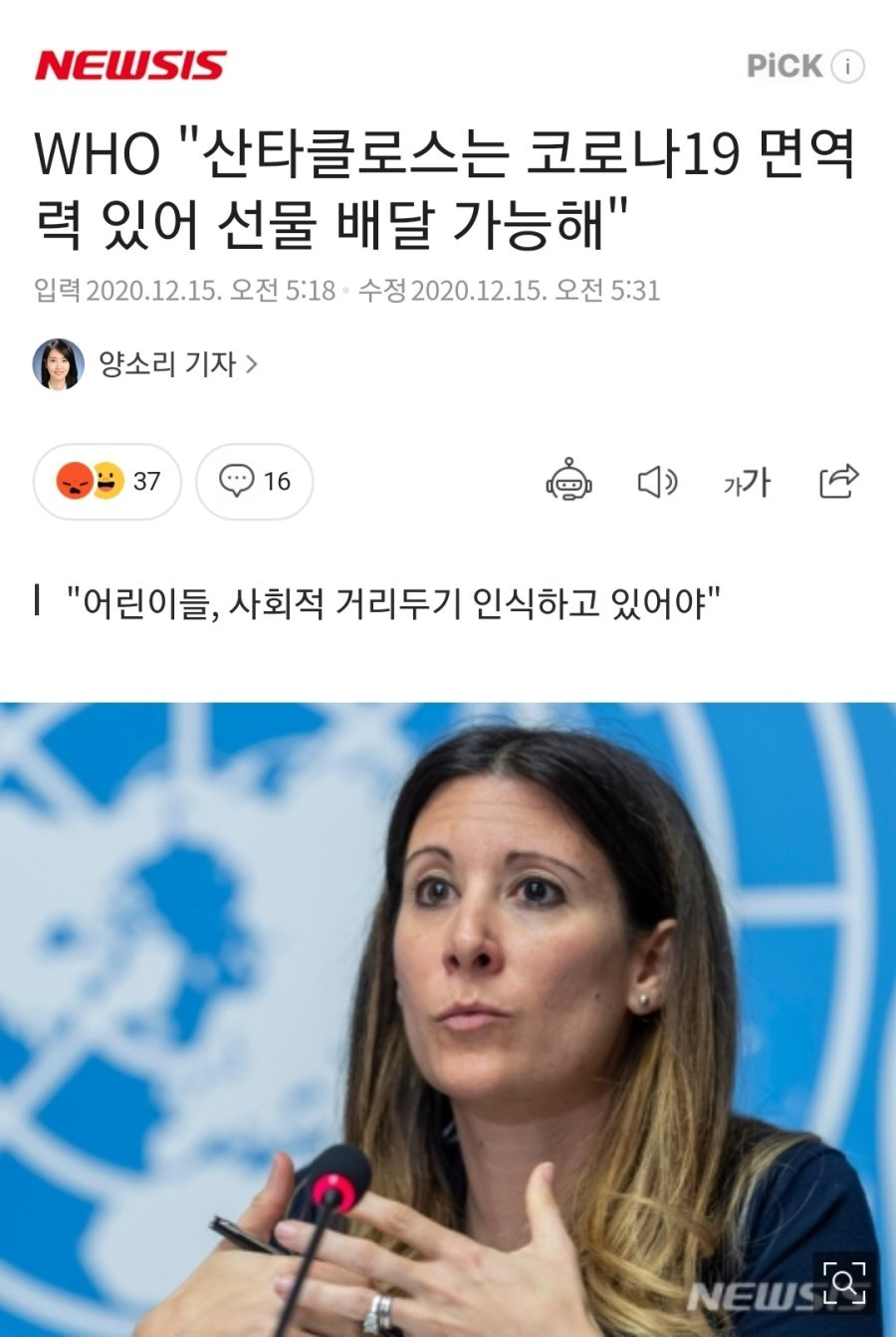The height and width of the screenshot is (1337, 896).
Task: Tap the WHO spokesperson article photo
Action: [448, 1019]
